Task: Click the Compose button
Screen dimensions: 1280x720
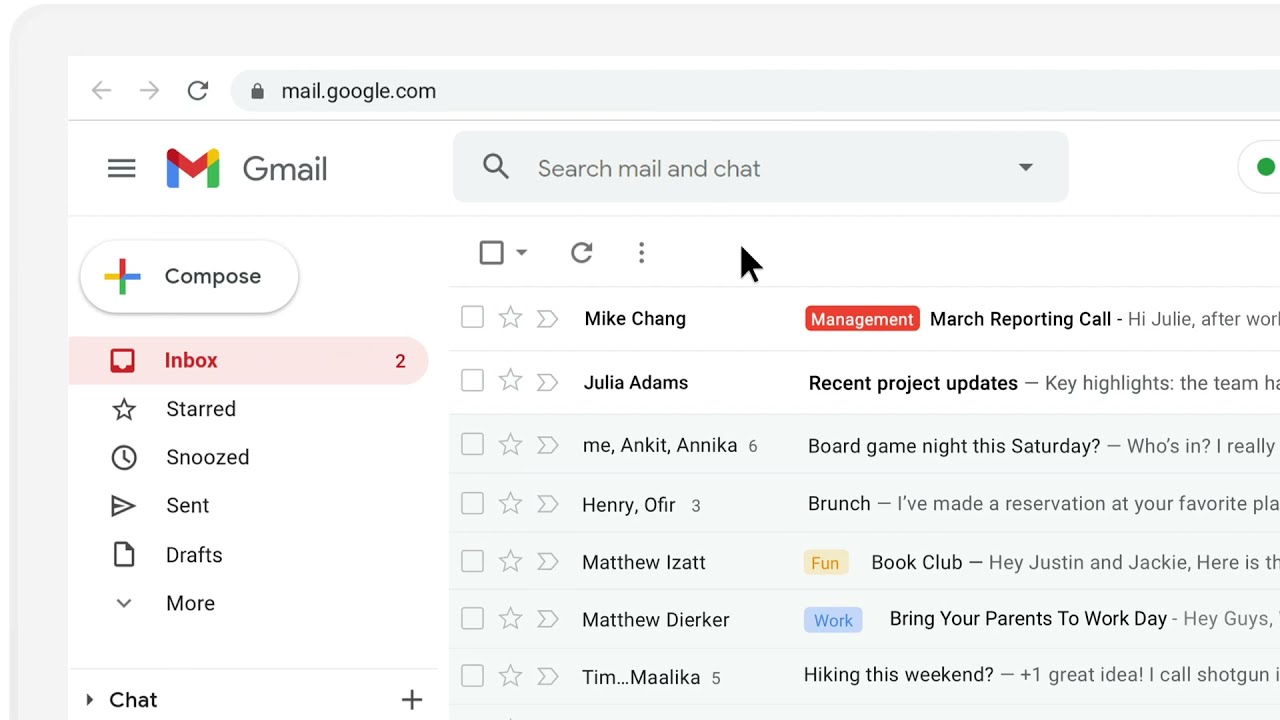Action: (189, 277)
